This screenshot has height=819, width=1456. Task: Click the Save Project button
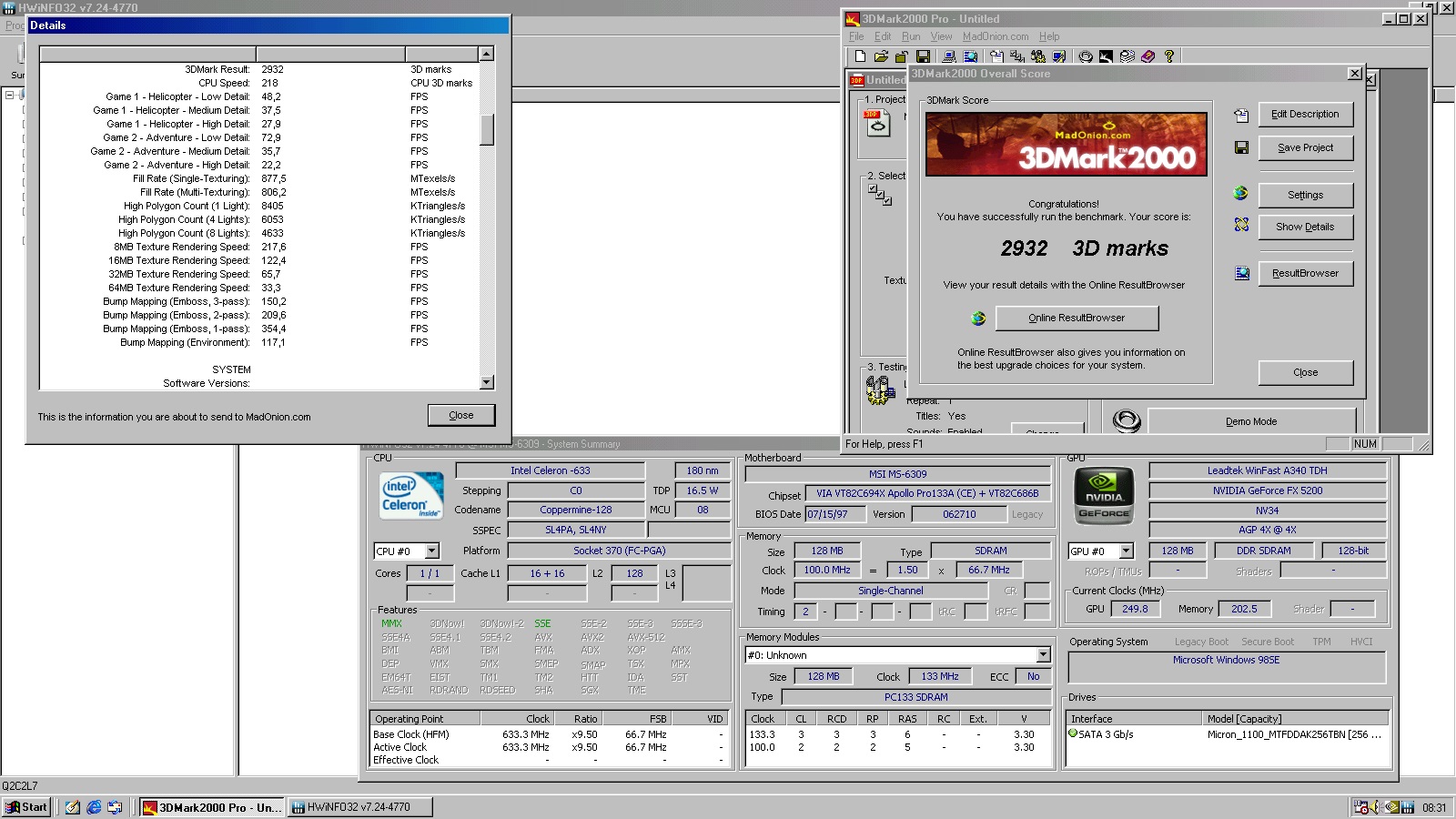1305,147
